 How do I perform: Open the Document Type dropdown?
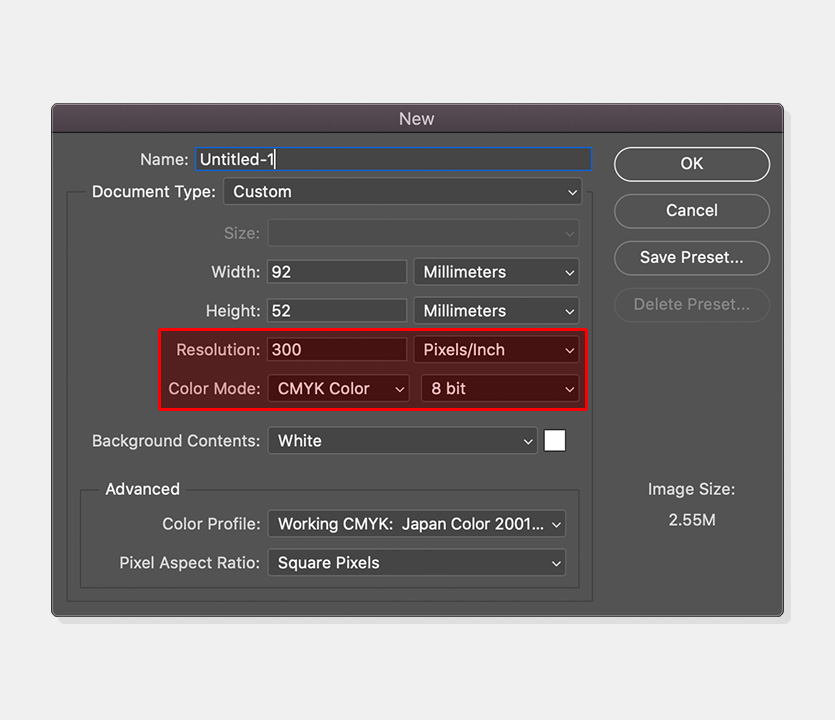click(x=403, y=192)
